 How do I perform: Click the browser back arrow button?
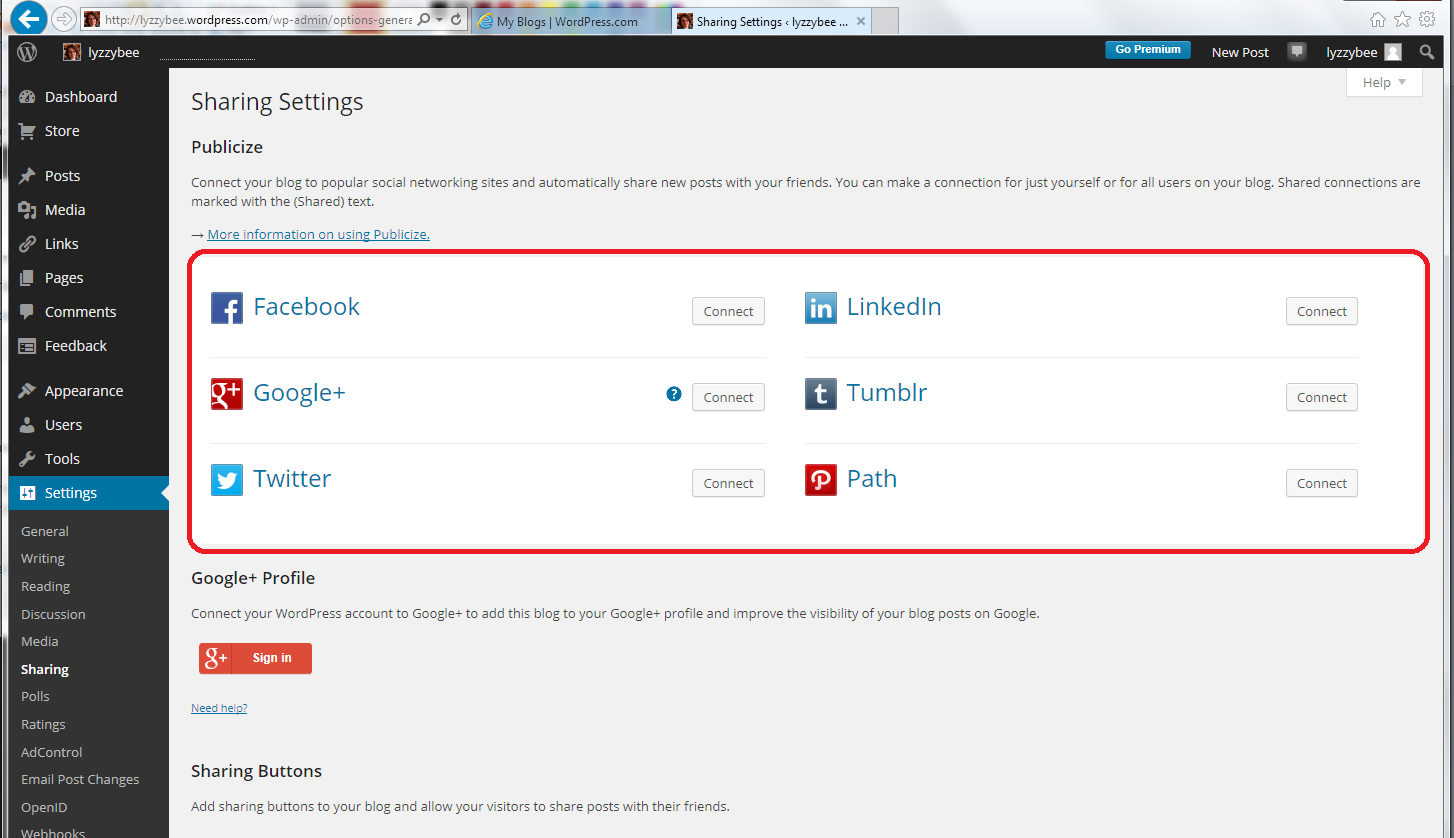pyautogui.click(x=30, y=18)
